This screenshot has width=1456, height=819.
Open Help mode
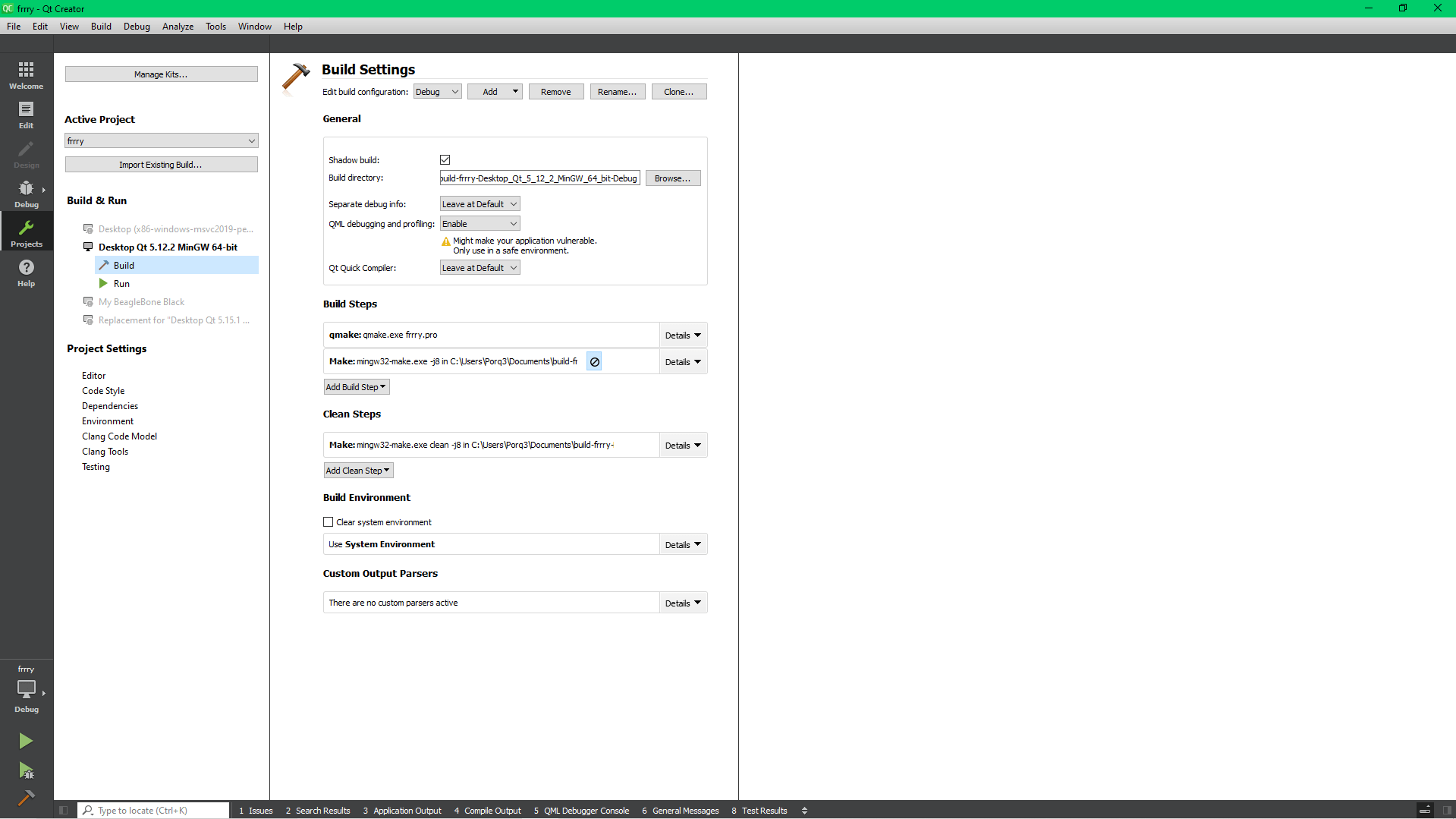point(27,272)
